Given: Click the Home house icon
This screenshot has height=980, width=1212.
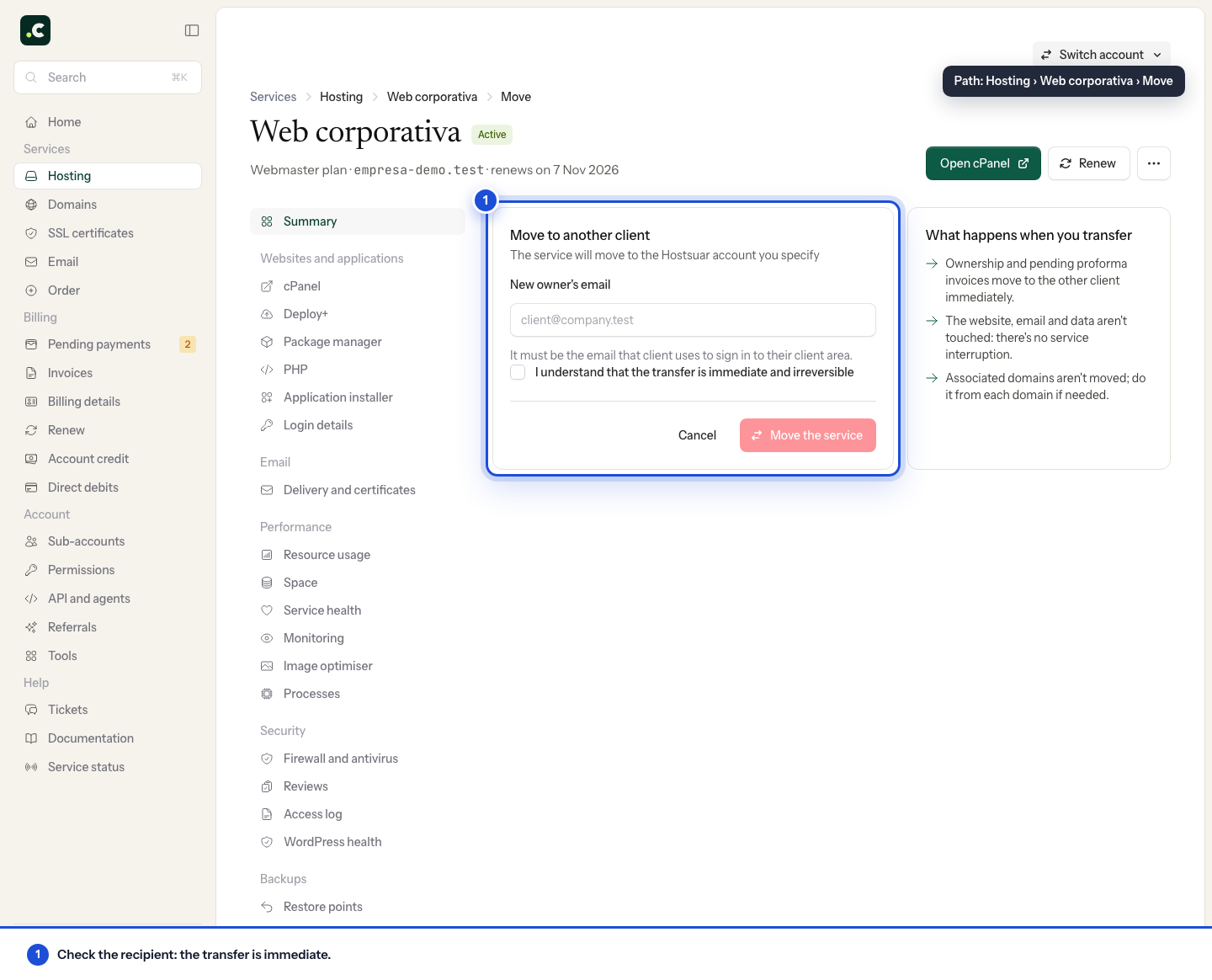Looking at the screenshot, I should click(x=31, y=122).
